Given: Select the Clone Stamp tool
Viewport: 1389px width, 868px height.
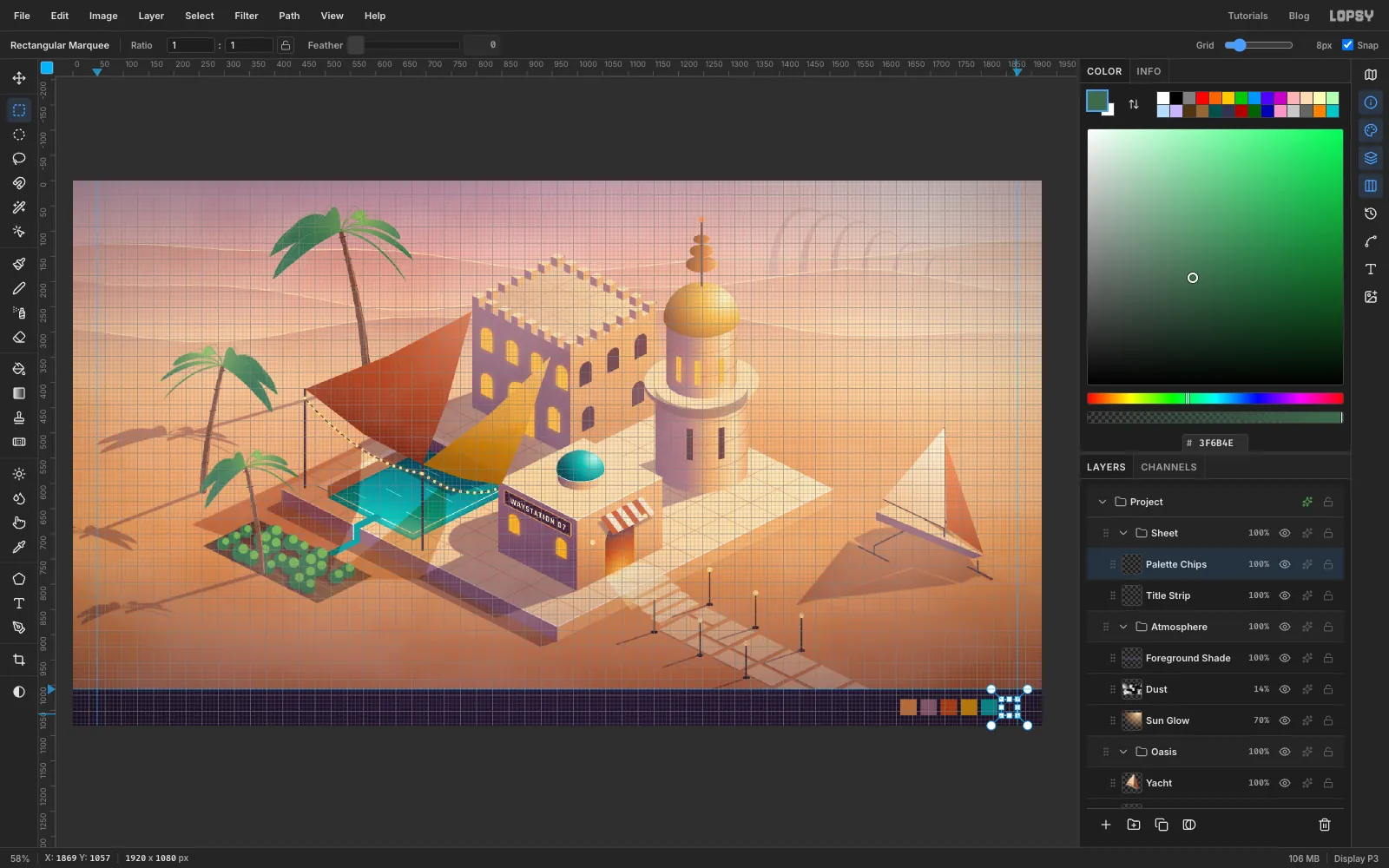Looking at the screenshot, I should pos(19,418).
